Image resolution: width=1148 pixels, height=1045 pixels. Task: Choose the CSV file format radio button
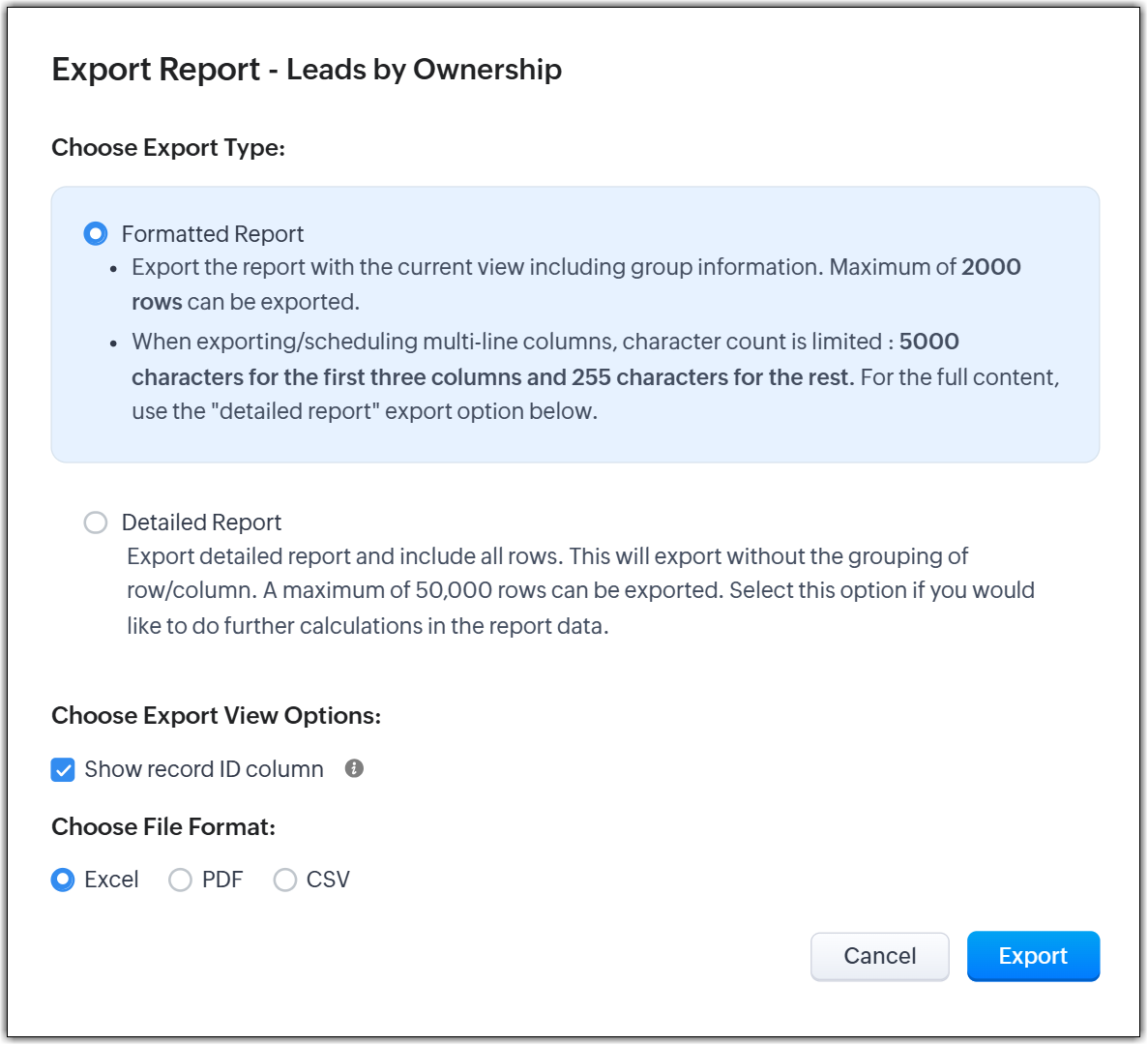(x=284, y=880)
